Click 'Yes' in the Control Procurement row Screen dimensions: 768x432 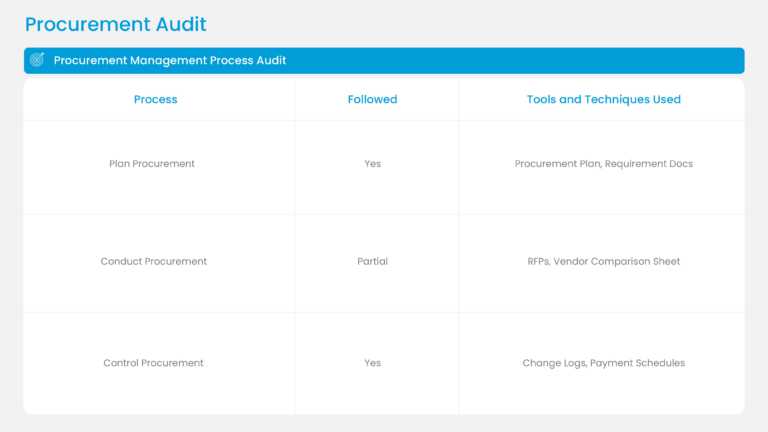tap(372, 363)
